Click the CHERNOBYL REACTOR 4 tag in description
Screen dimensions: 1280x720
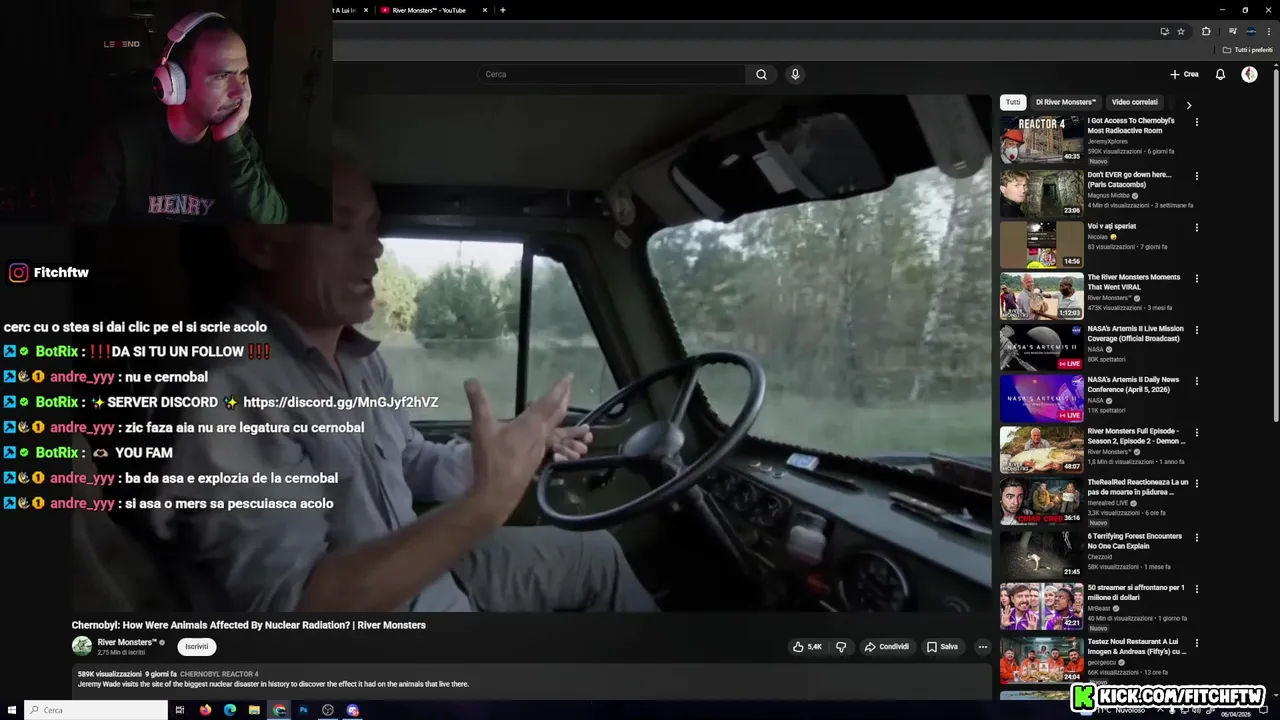219,674
